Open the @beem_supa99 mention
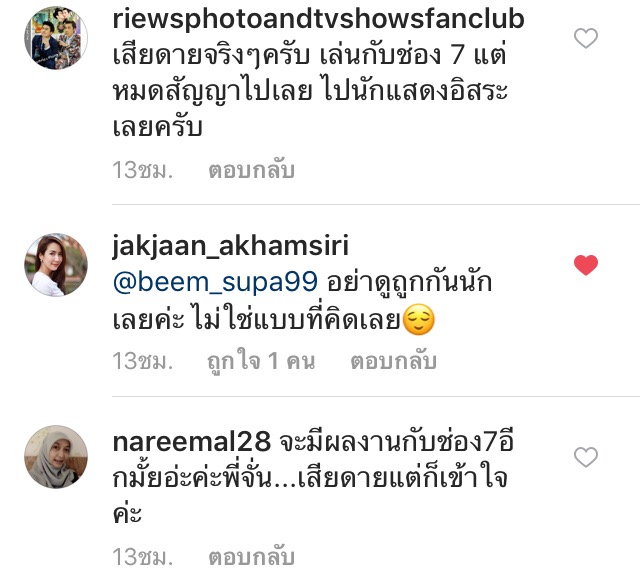 tap(215, 282)
